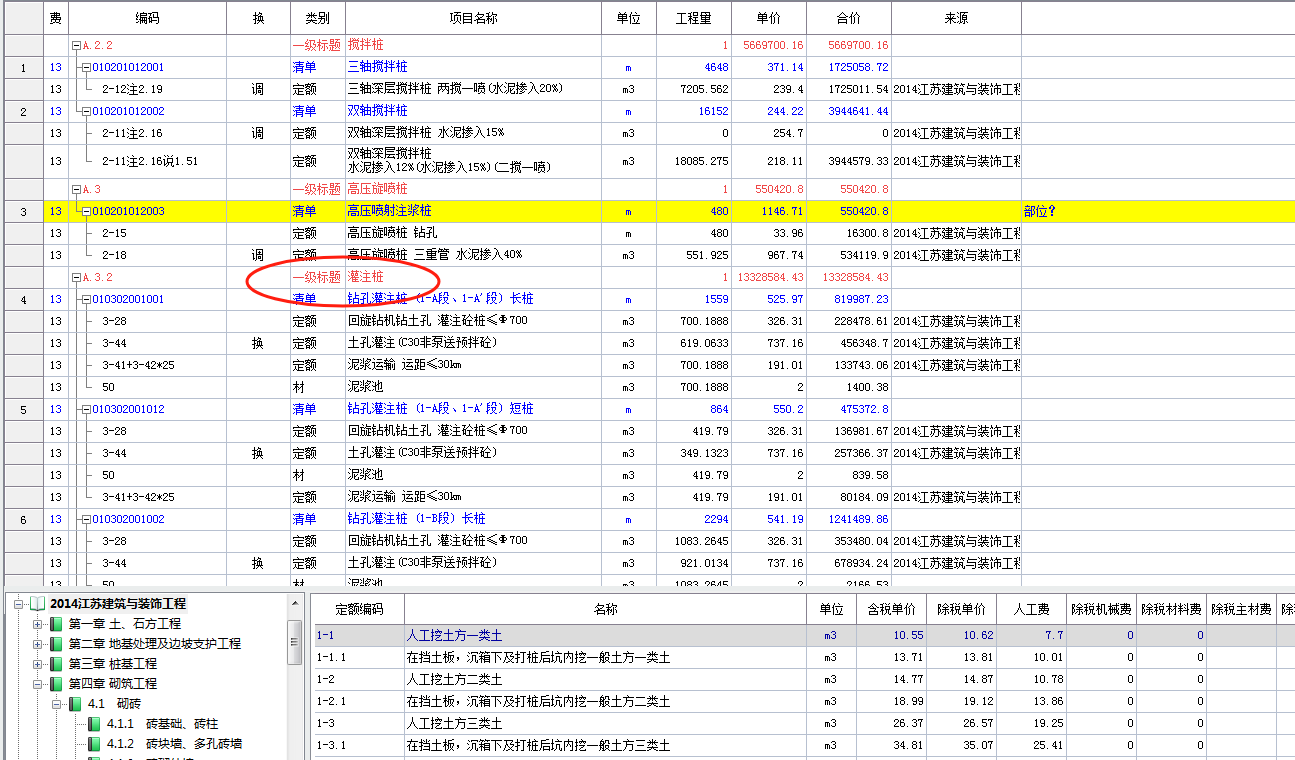Click the 2-18 quota code cell
Screen dimensions: 1295x760
click(x=147, y=256)
